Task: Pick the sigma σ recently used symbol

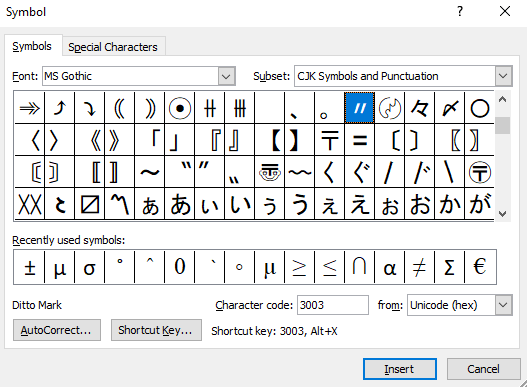Action: click(x=89, y=267)
